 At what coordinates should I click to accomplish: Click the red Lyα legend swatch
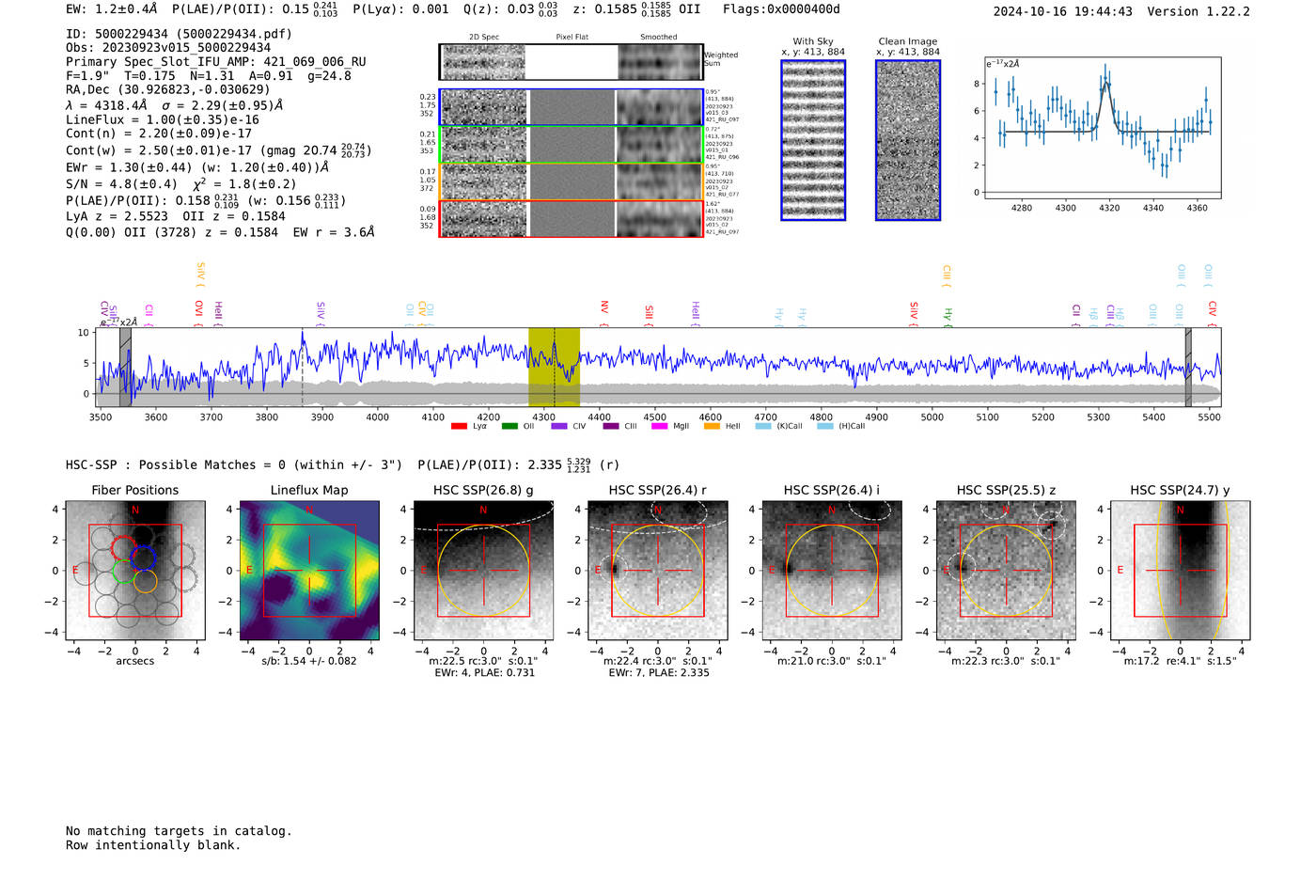point(459,426)
